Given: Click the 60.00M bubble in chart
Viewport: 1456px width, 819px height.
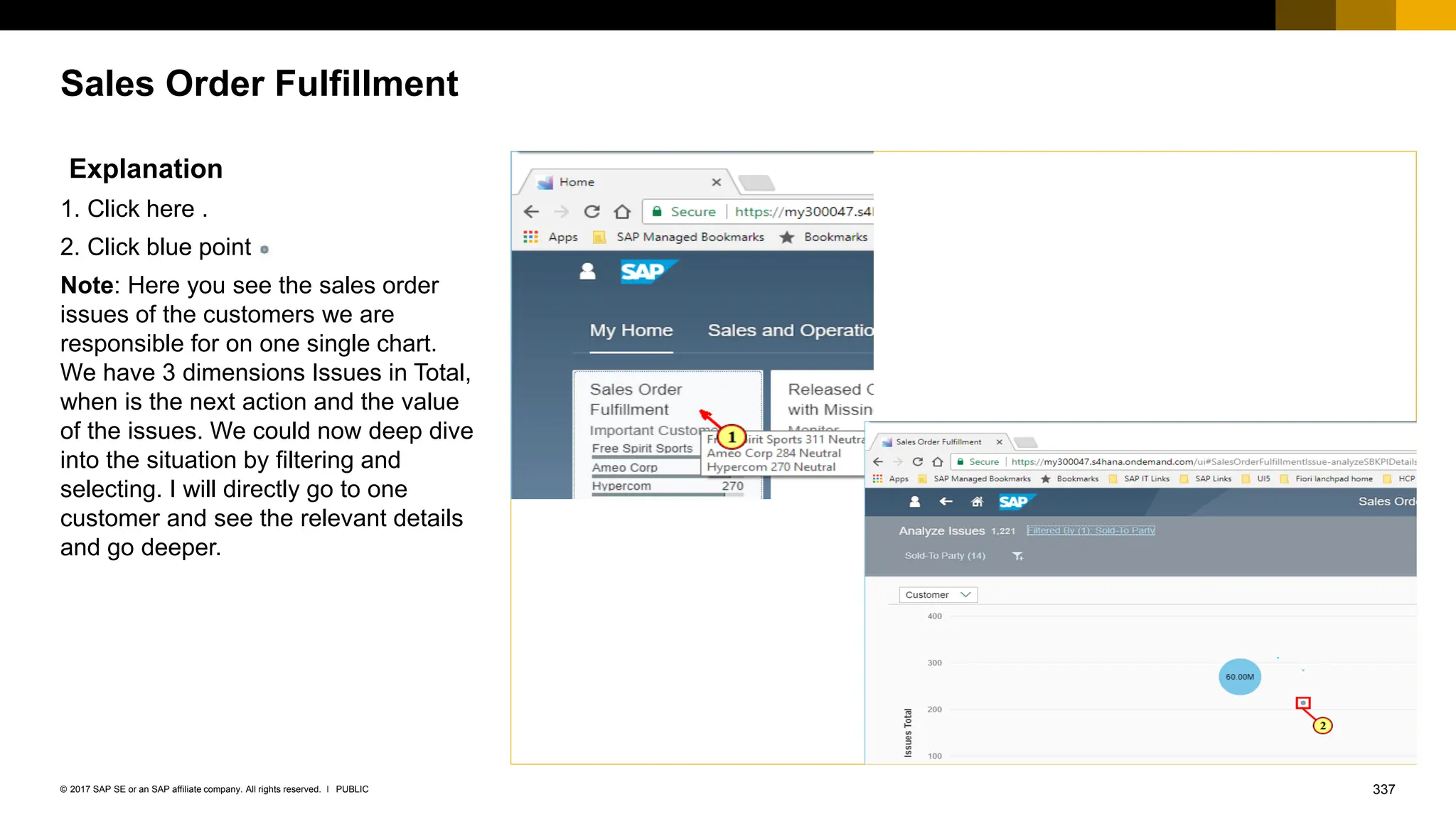Looking at the screenshot, I should tap(1240, 677).
